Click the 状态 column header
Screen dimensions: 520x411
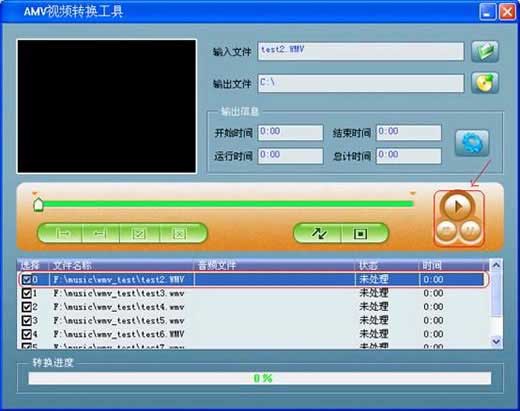pyautogui.click(x=368, y=265)
